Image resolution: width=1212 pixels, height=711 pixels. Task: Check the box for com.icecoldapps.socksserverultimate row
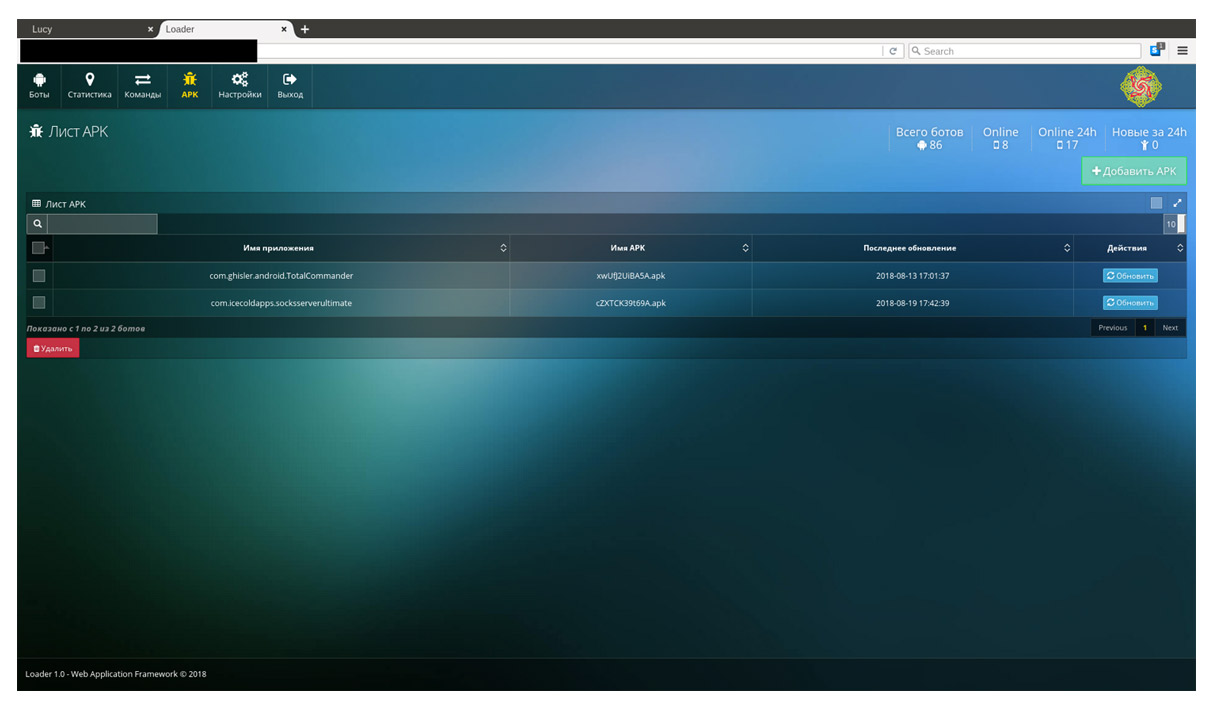(39, 303)
